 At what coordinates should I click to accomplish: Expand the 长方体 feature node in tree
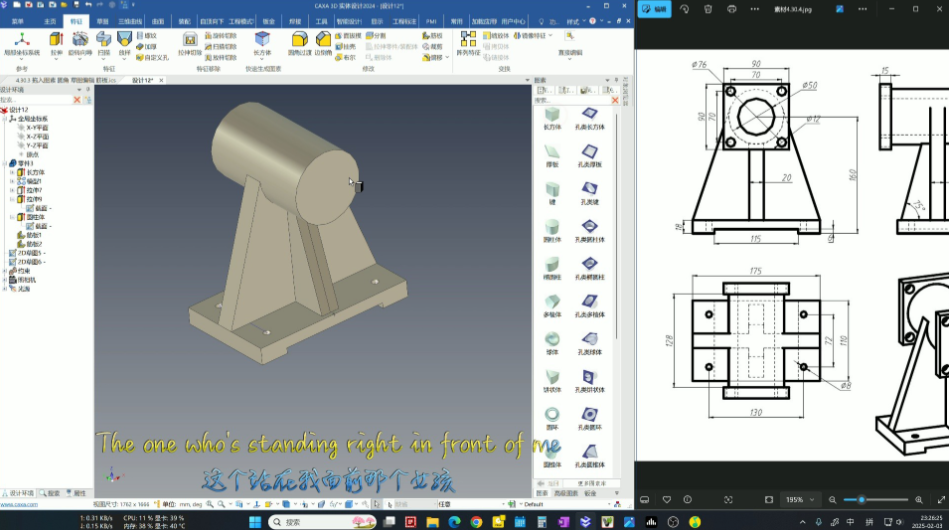12,172
